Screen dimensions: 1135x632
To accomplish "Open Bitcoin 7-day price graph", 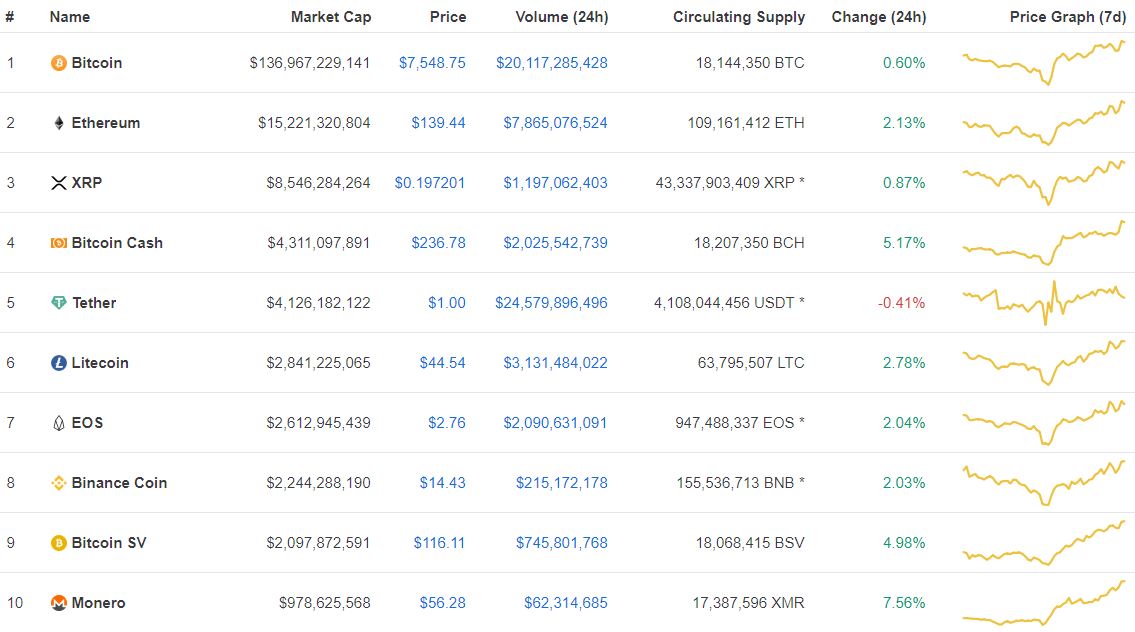I will click(x=1044, y=62).
